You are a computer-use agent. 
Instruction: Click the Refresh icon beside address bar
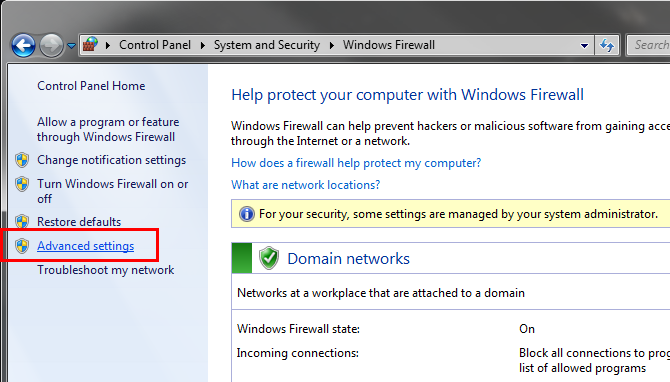tap(607, 45)
